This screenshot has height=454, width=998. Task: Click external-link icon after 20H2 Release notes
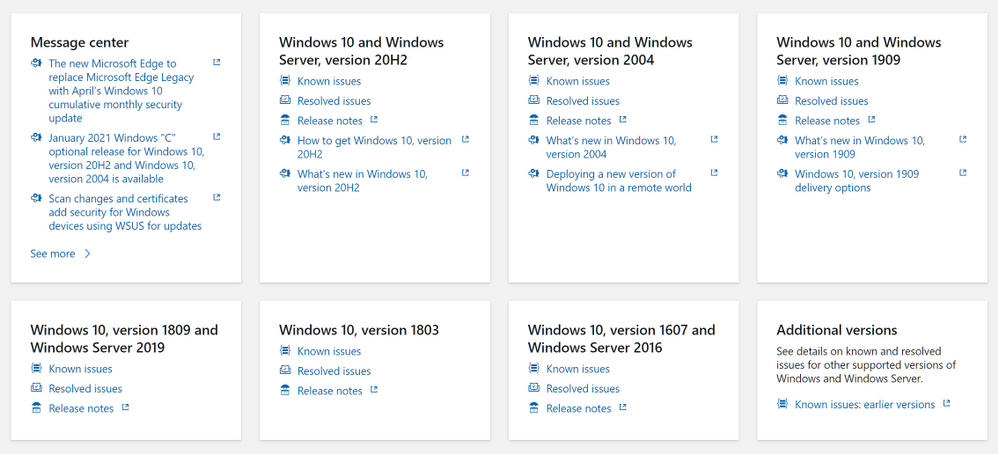coord(374,119)
